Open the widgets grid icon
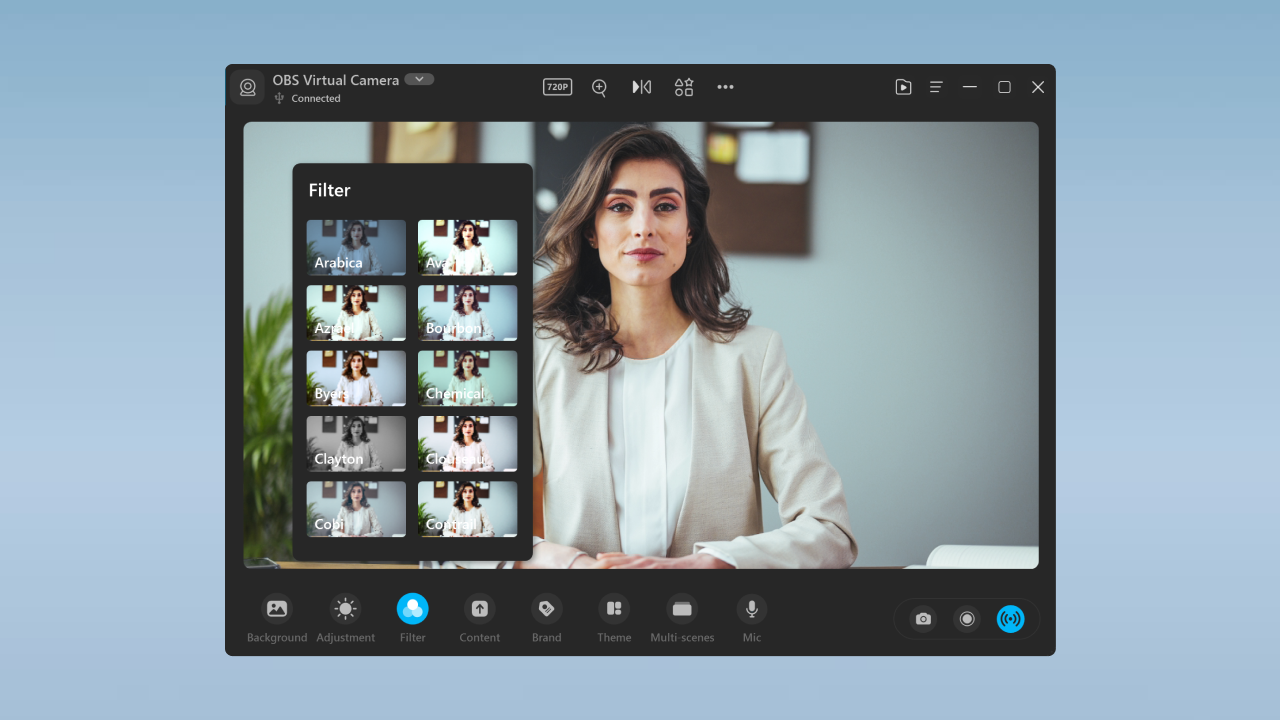Screen dimensions: 1280x720 click(x=683, y=87)
